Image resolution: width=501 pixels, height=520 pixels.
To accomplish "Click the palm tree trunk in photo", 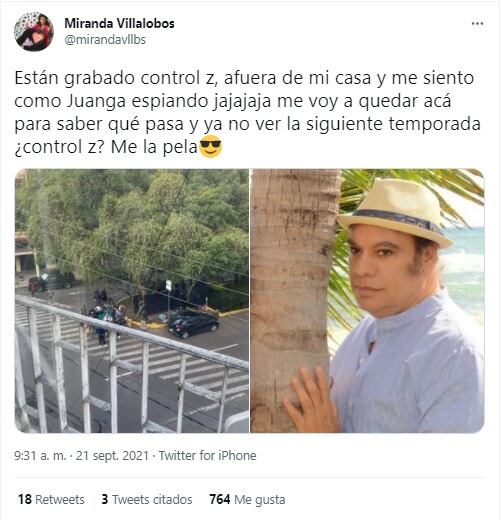I will [293, 301].
